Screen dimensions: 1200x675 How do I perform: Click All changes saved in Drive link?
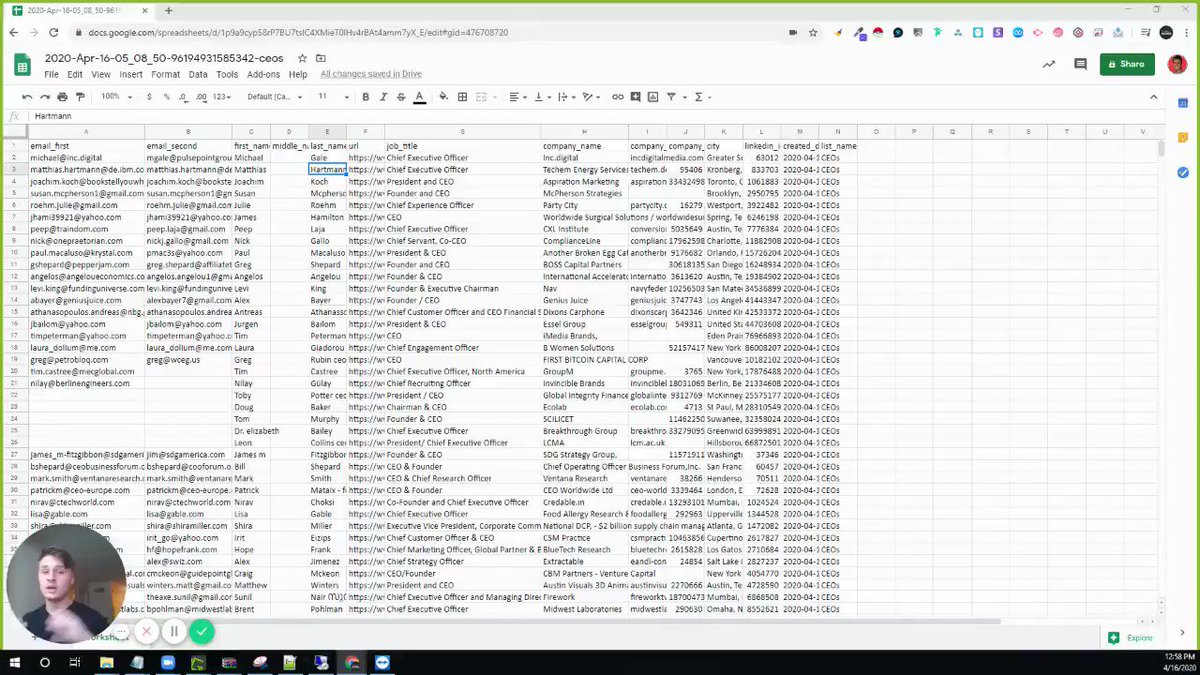click(371, 74)
